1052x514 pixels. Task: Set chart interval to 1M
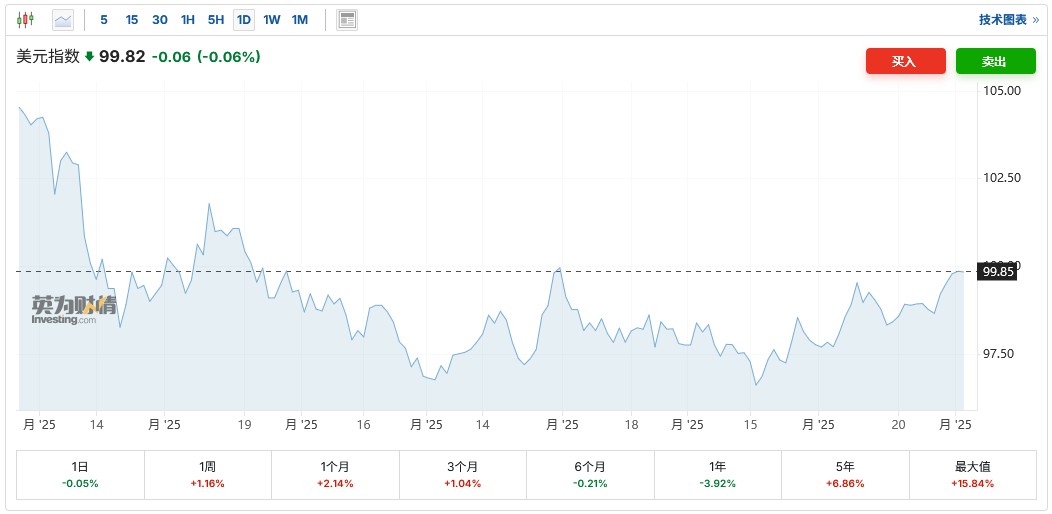(300, 20)
